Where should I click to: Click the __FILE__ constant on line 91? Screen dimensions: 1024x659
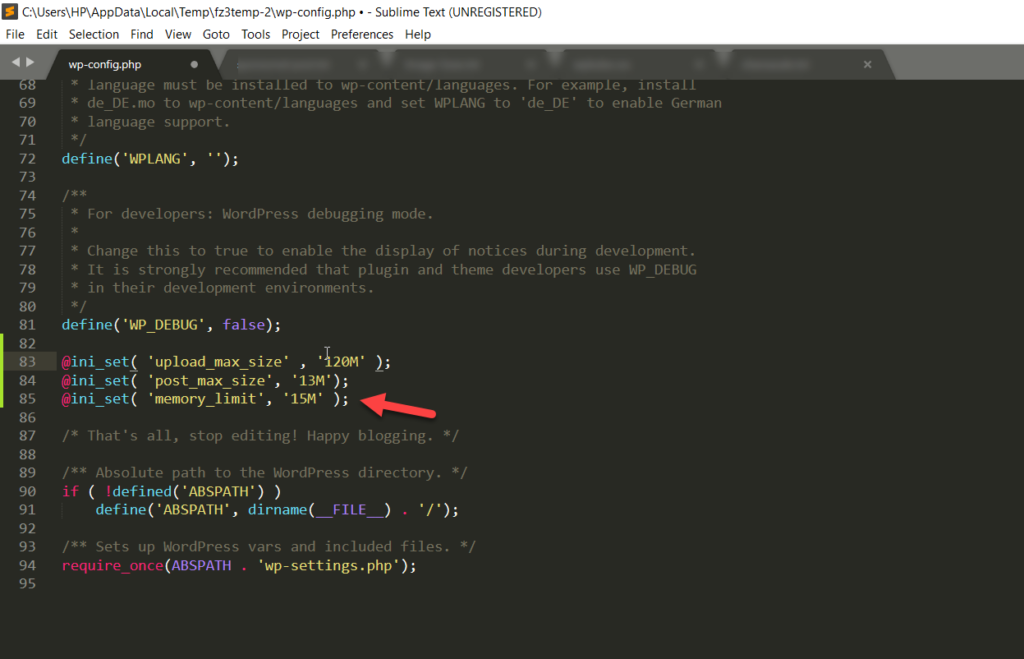(x=349, y=510)
